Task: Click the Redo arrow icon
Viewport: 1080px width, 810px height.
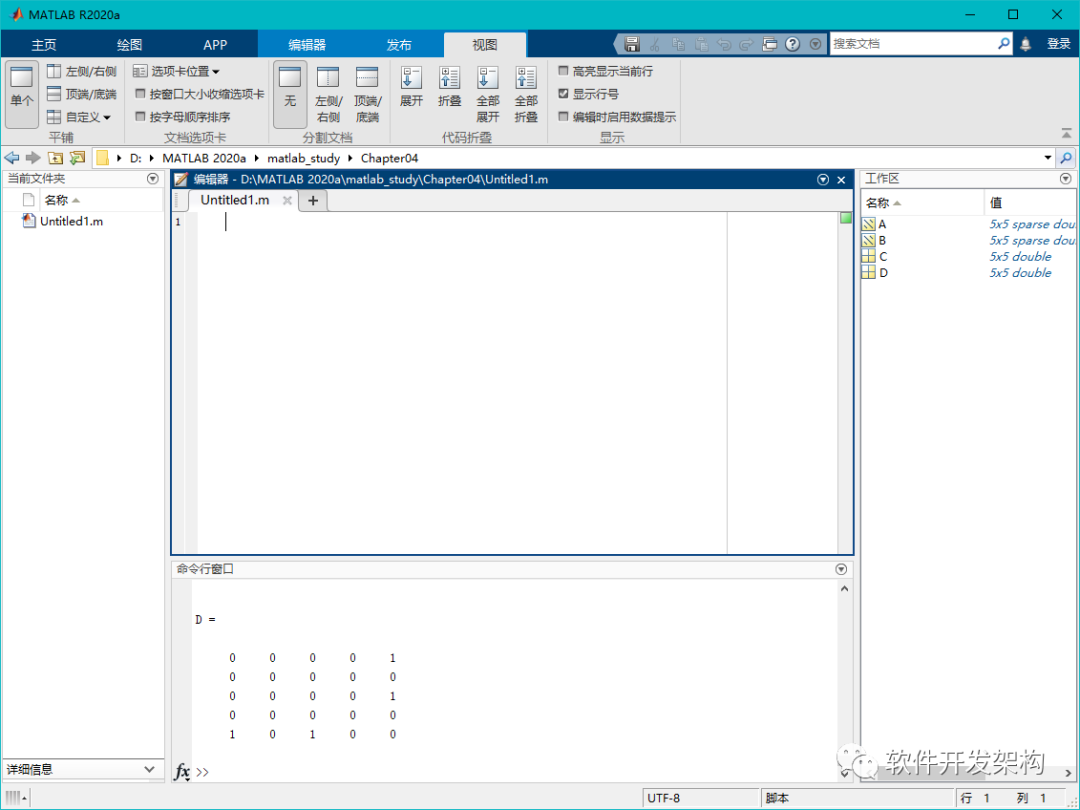Action: [x=747, y=44]
